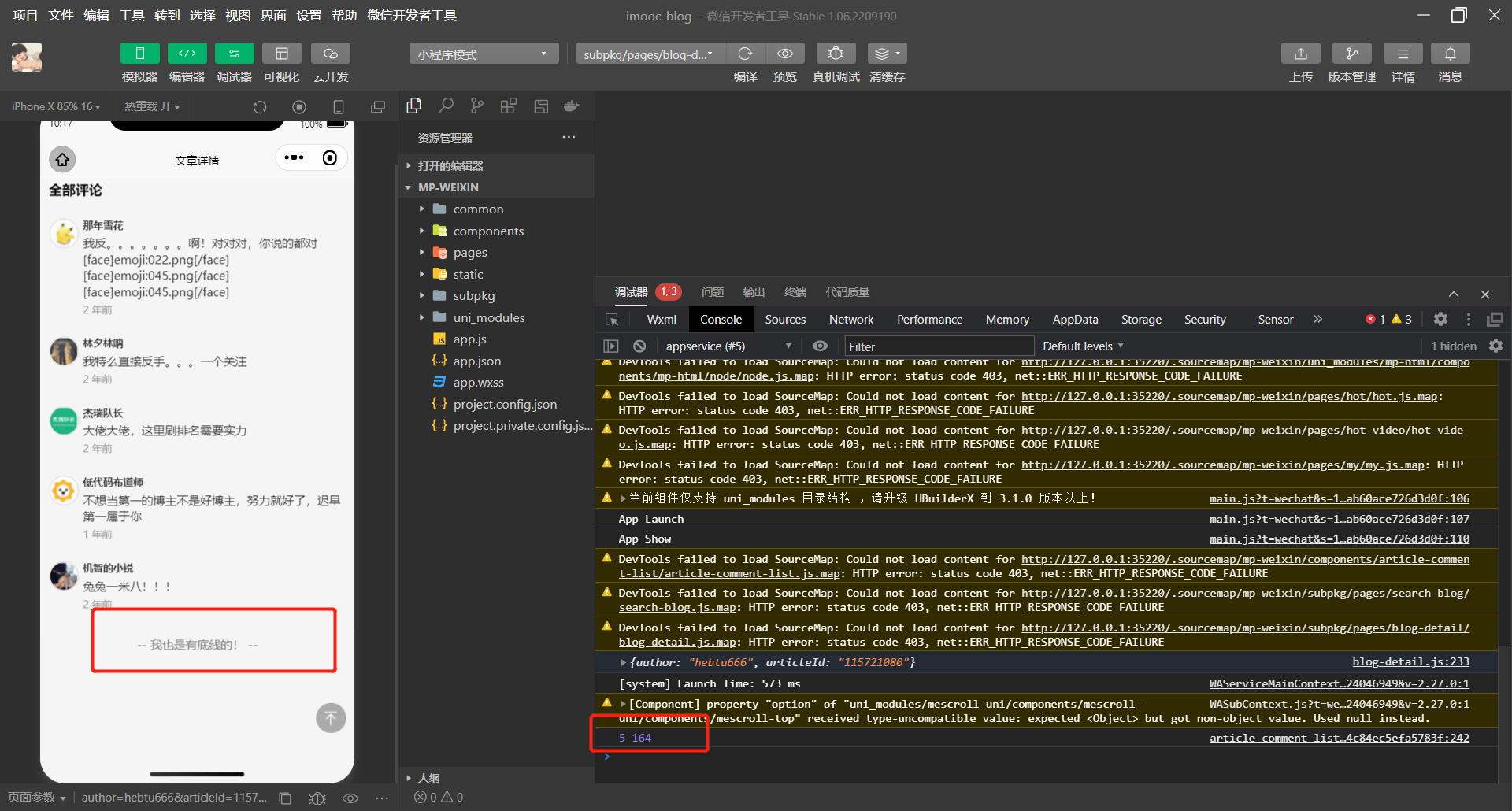This screenshot has width=1512, height=811.
Task: Toggle the Debugger panel button
Action: coord(234,54)
